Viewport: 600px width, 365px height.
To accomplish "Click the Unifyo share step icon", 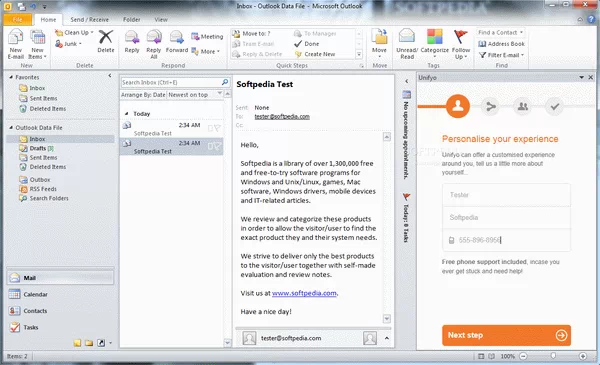I will pyautogui.click(x=491, y=106).
